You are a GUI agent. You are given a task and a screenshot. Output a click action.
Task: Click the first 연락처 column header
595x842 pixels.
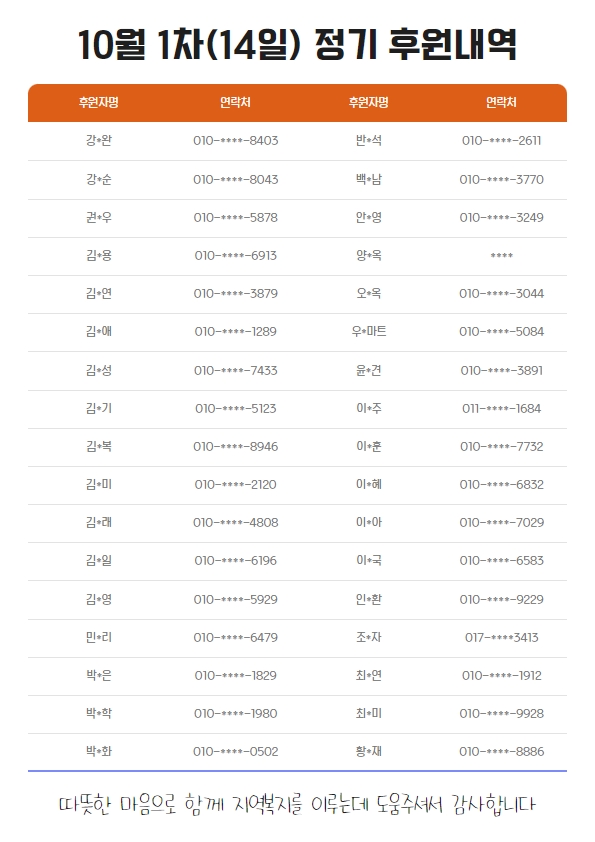235,102
